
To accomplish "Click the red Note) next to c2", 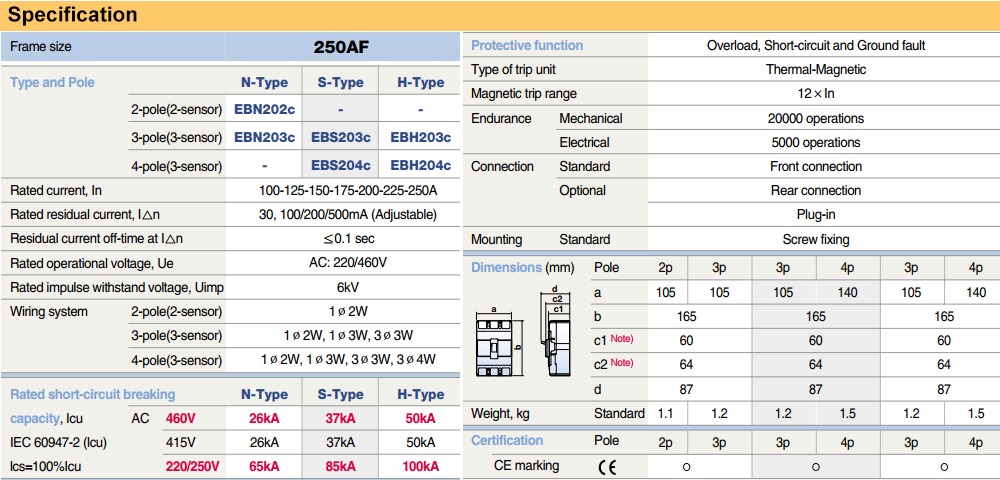I will (x=622, y=363).
